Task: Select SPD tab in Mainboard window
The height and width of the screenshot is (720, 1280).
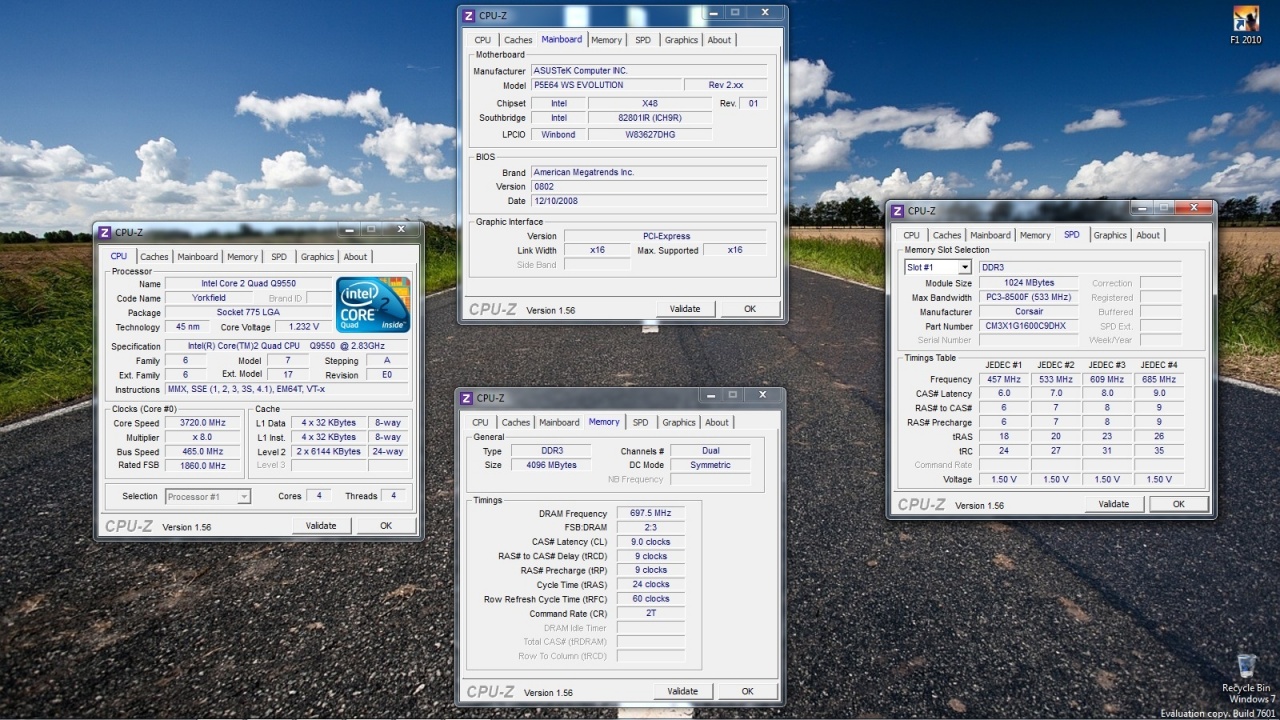Action: tap(643, 40)
